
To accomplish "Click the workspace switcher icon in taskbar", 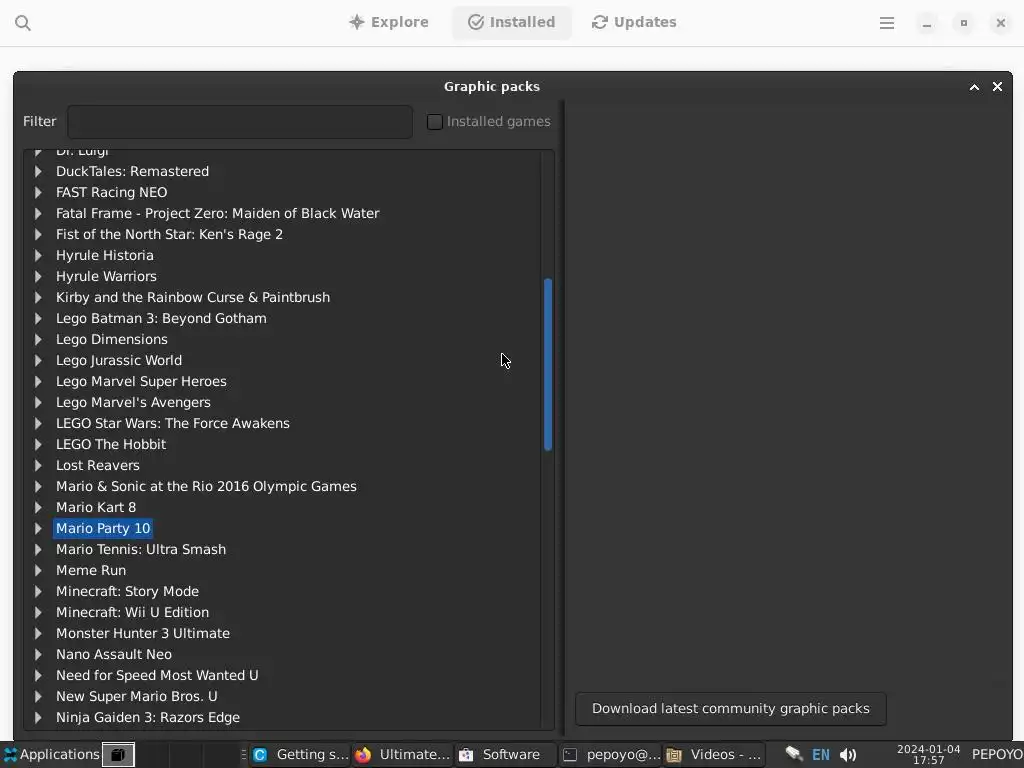I will pos(118,755).
